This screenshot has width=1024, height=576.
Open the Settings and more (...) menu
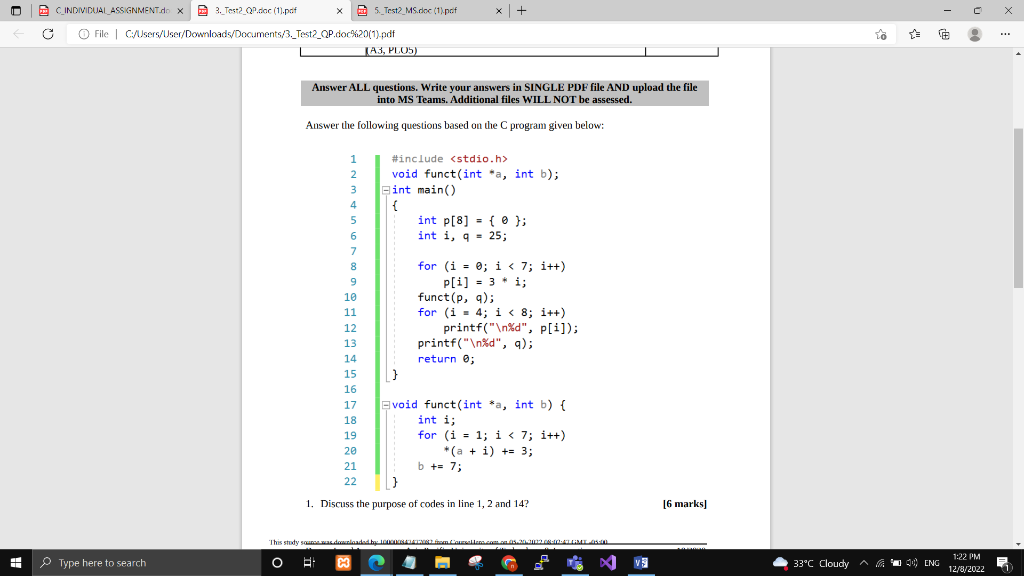coord(1005,33)
